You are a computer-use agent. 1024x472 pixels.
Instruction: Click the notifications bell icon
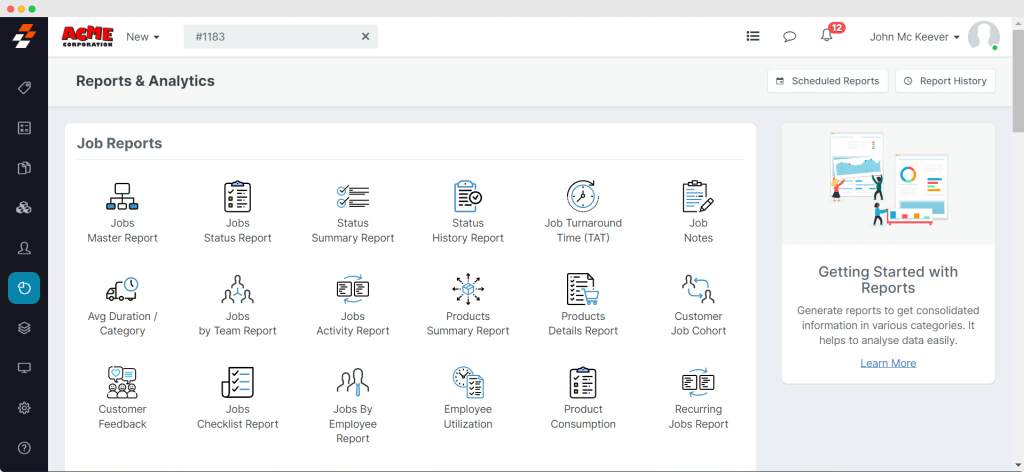click(x=826, y=36)
